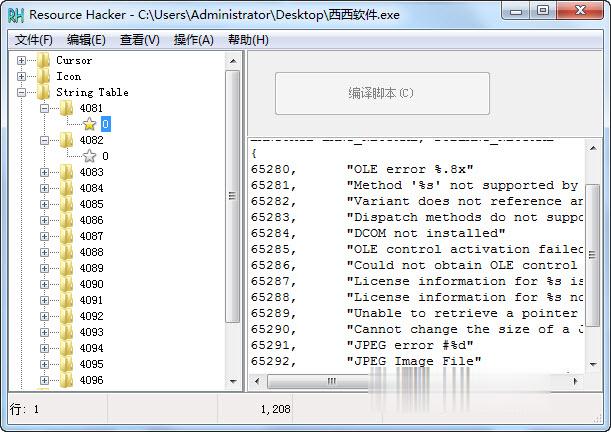Click the tree panel scroll up arrow
Viewport: 611px width, 432px height.
233,61
